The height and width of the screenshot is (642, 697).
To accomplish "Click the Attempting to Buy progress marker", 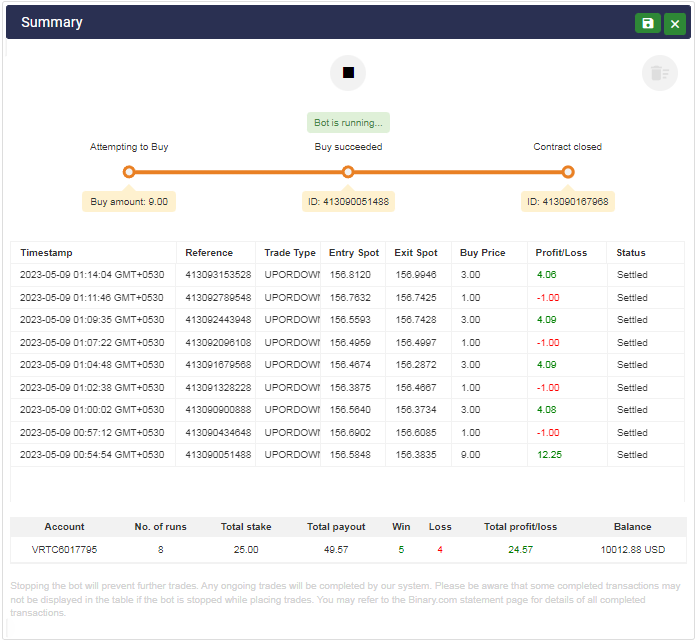I will [129, 172].
